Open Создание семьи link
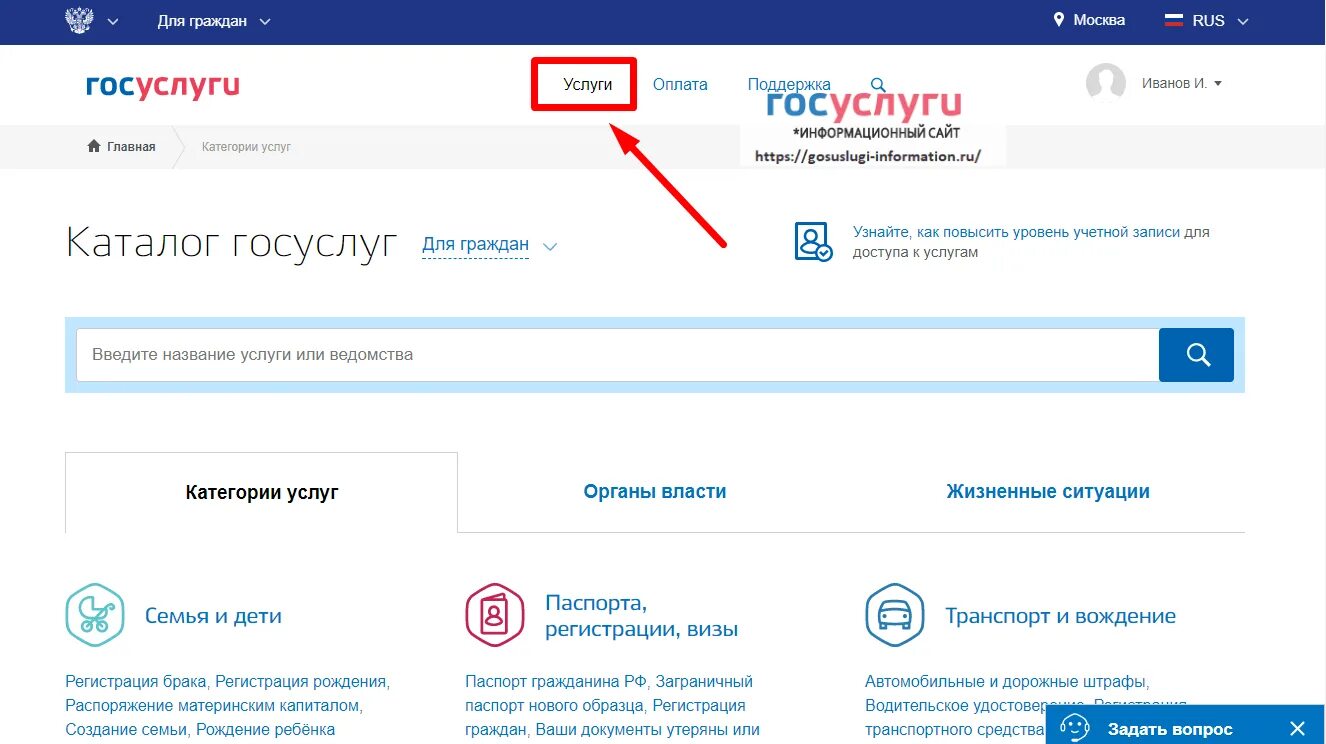The height and width of the screenshot is (744, 1326). click(x=126, y=730)
